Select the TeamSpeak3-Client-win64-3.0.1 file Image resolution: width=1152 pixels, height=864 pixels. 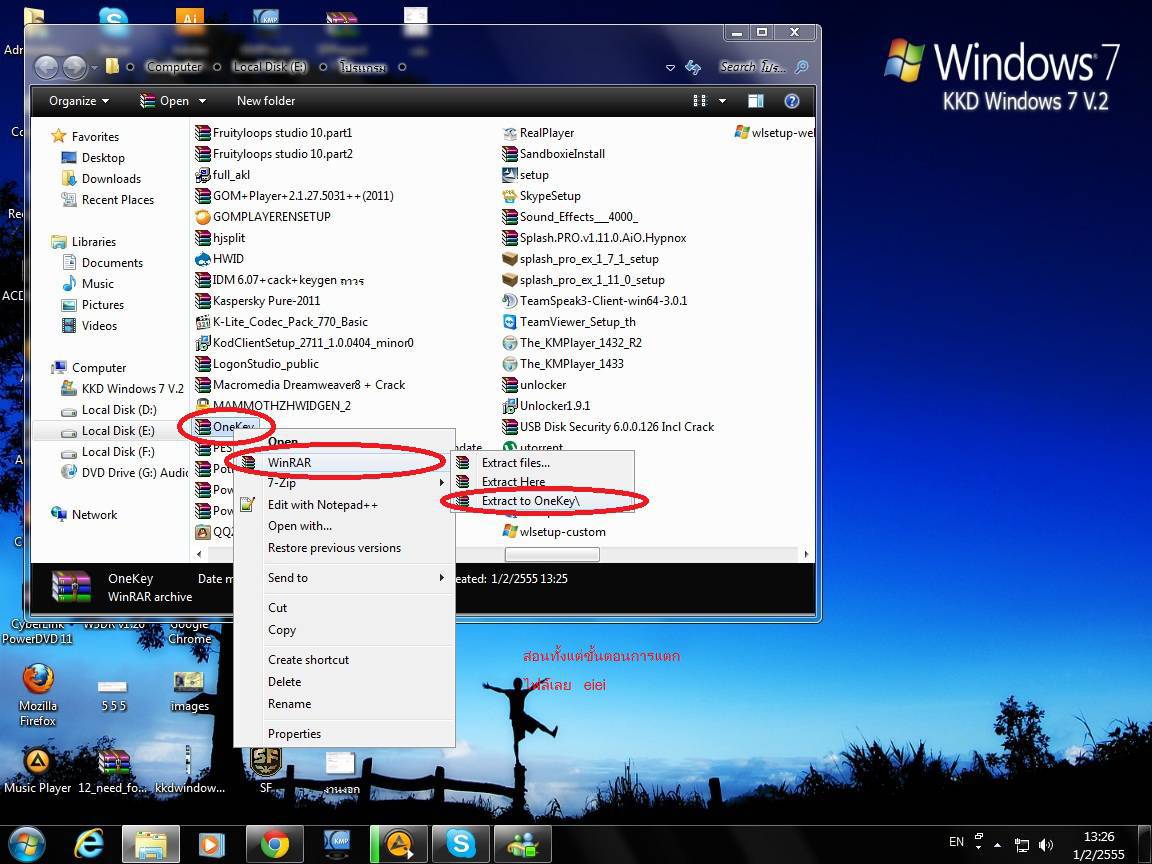coord(594,300)
